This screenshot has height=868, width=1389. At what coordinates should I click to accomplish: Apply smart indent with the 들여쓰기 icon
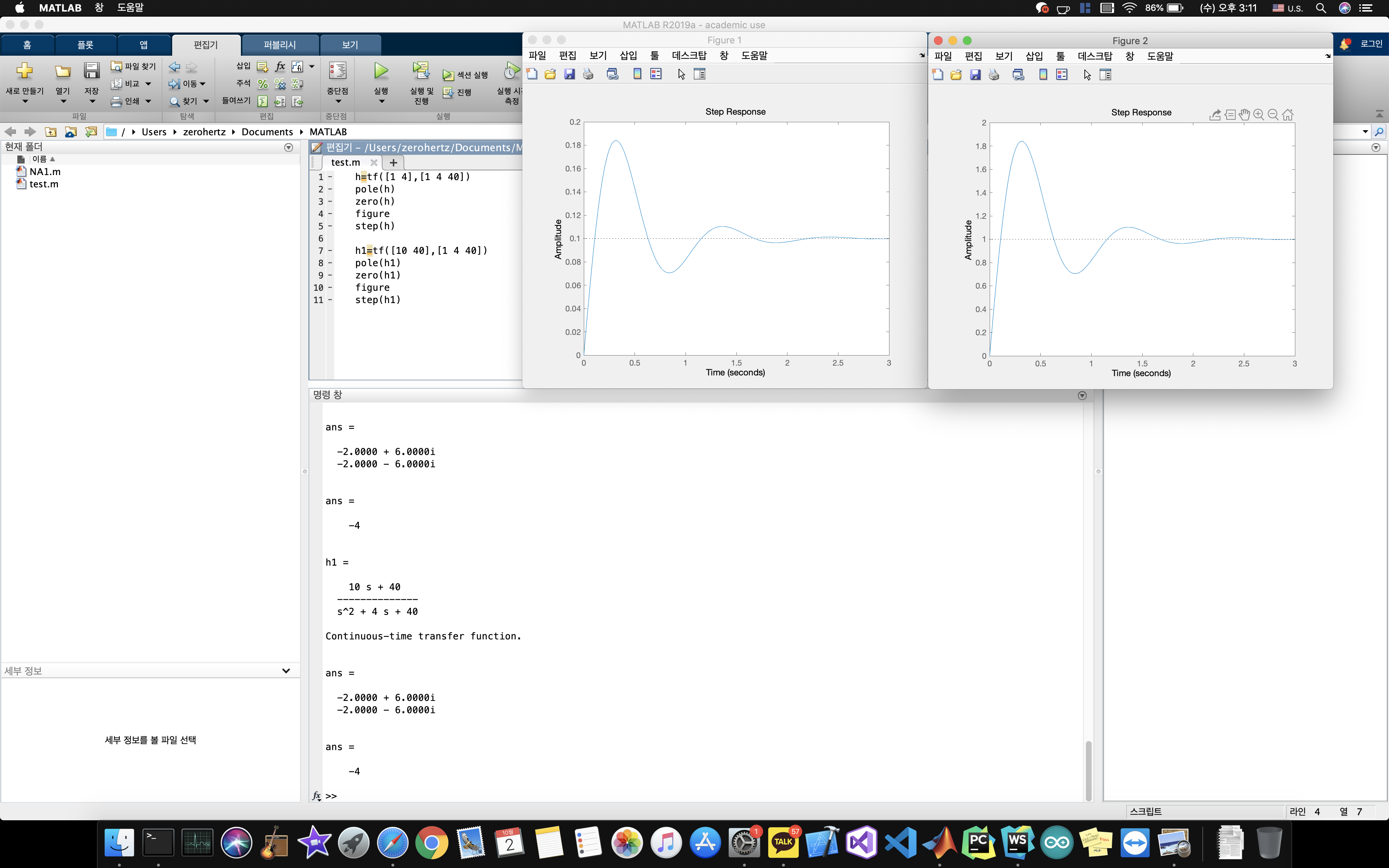coord(262,102)
